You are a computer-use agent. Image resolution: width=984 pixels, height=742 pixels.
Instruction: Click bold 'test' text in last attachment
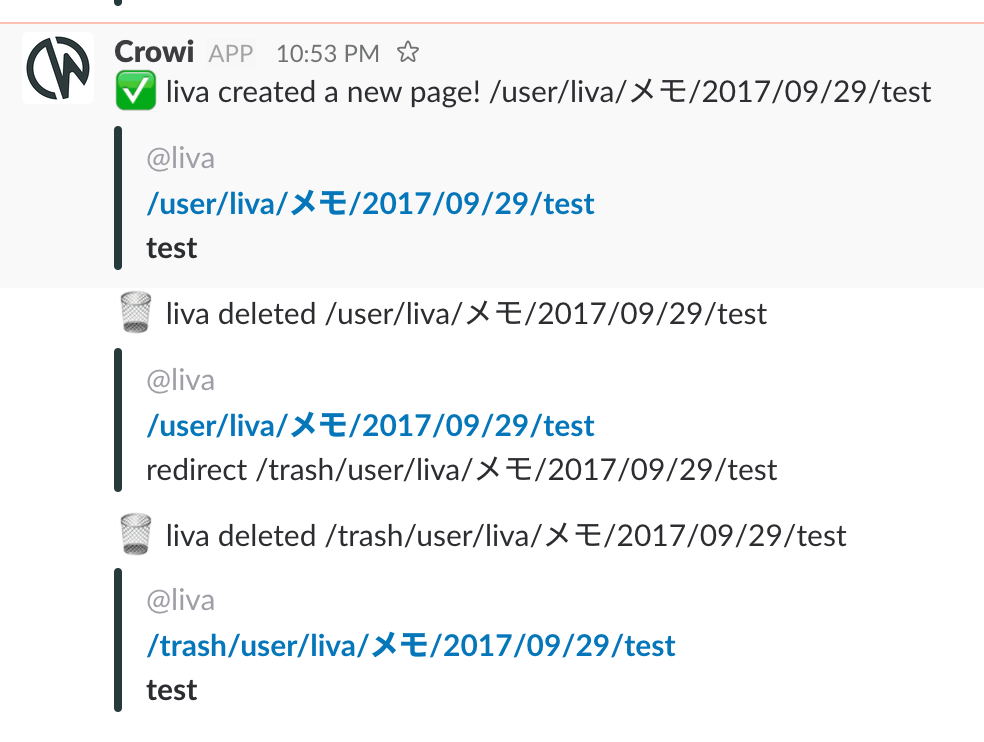[171, 690]
